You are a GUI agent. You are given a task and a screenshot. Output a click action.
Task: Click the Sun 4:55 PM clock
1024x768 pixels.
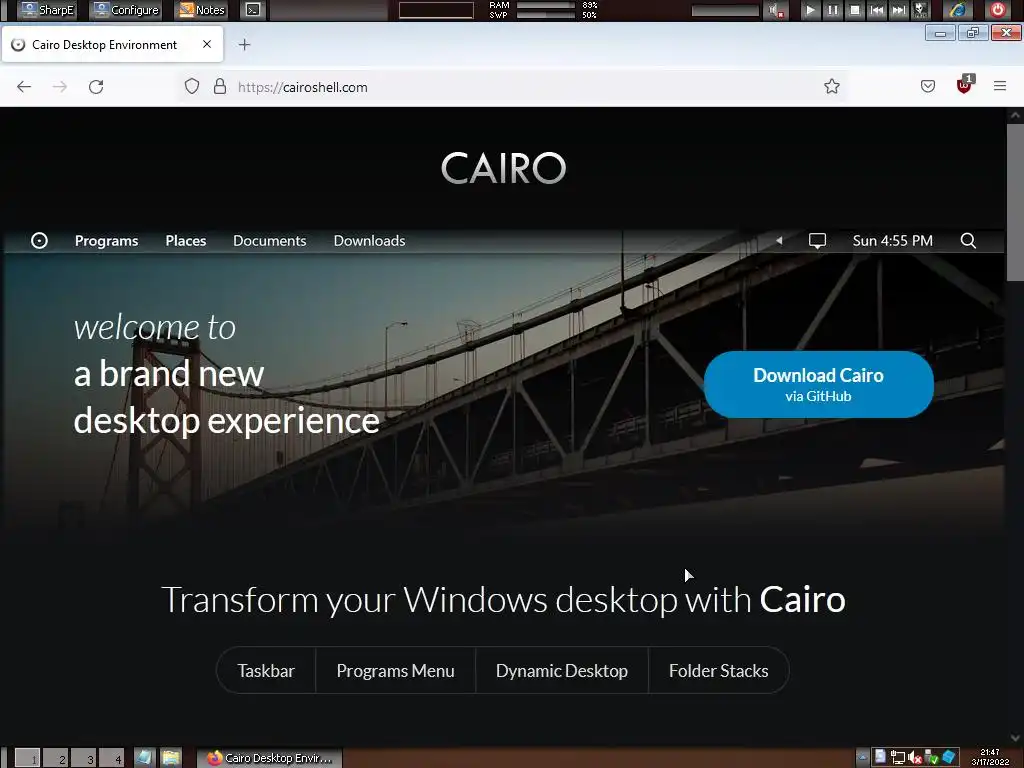click(x=893, y=241)
